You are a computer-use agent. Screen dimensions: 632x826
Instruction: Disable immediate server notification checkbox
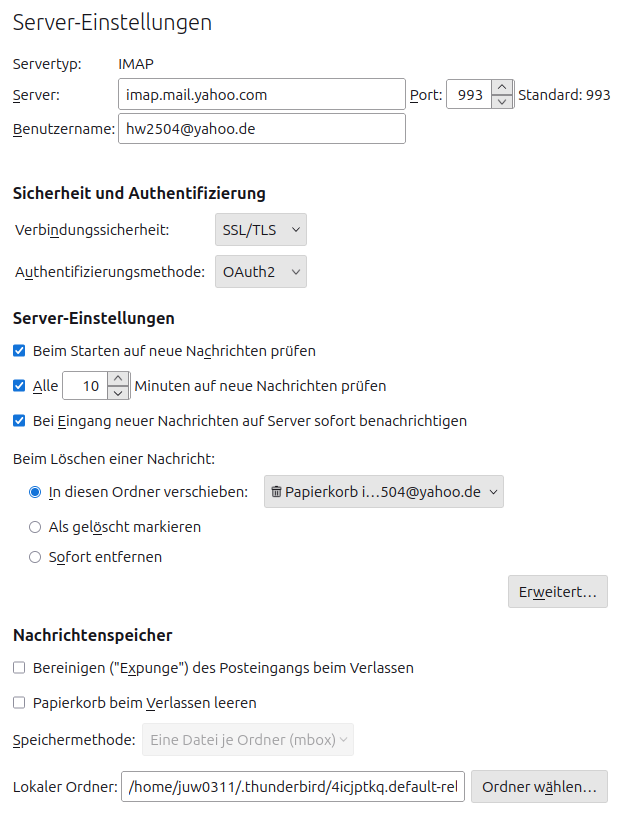tap(19, 421)
